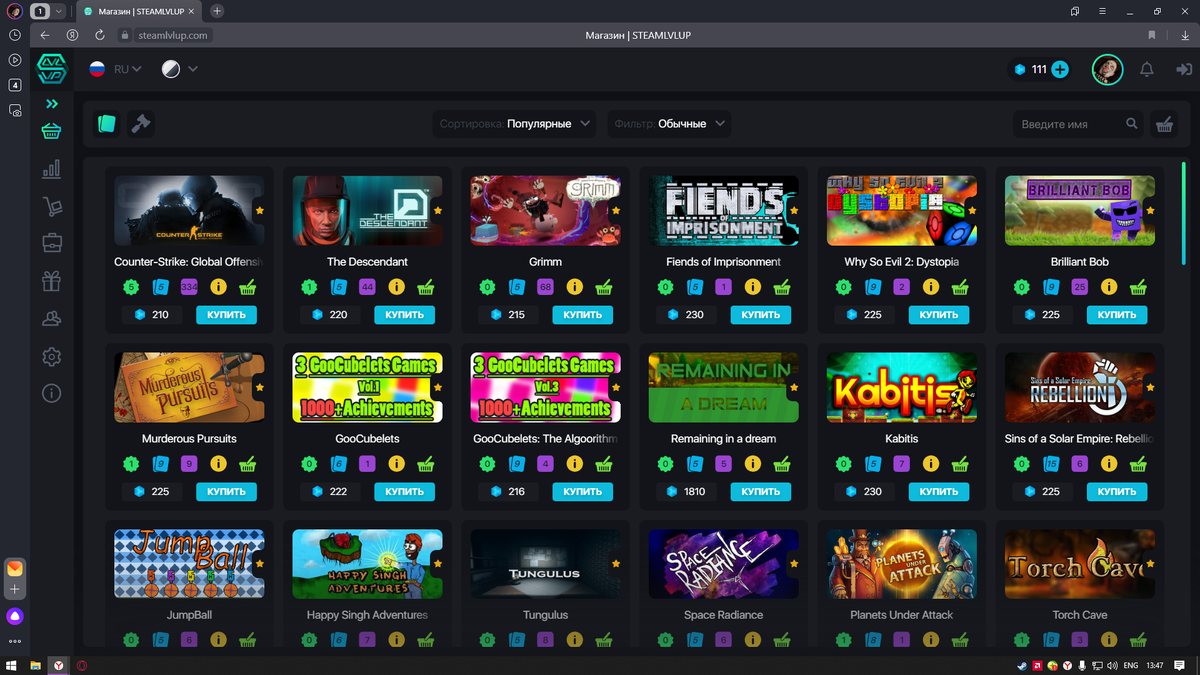Switch the ENG keyboard language indicator
The width and height of the screenshot is (1200, 675).
tap(1131, 665)
